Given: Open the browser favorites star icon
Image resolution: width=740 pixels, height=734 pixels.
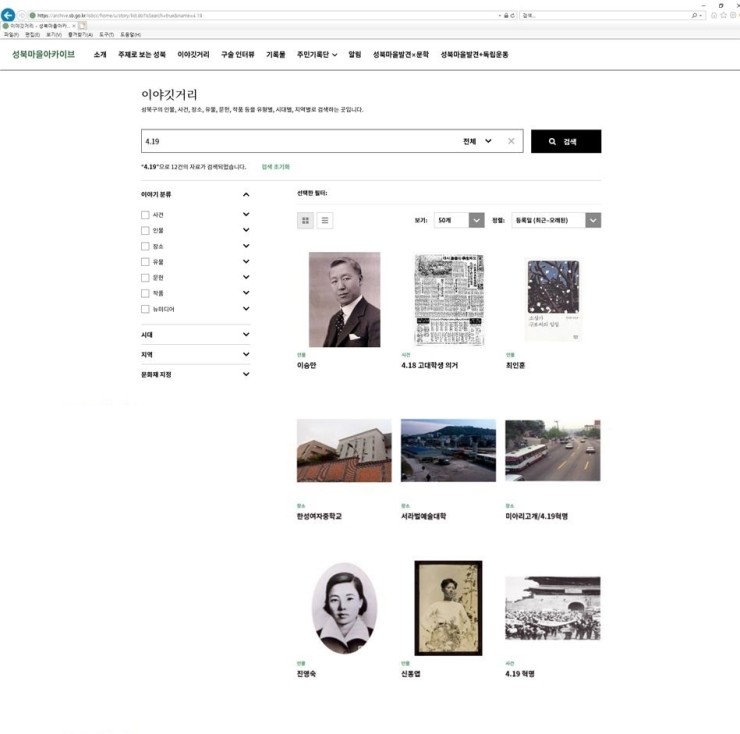Looking at the screenshot, I should (x=723, y=15).
